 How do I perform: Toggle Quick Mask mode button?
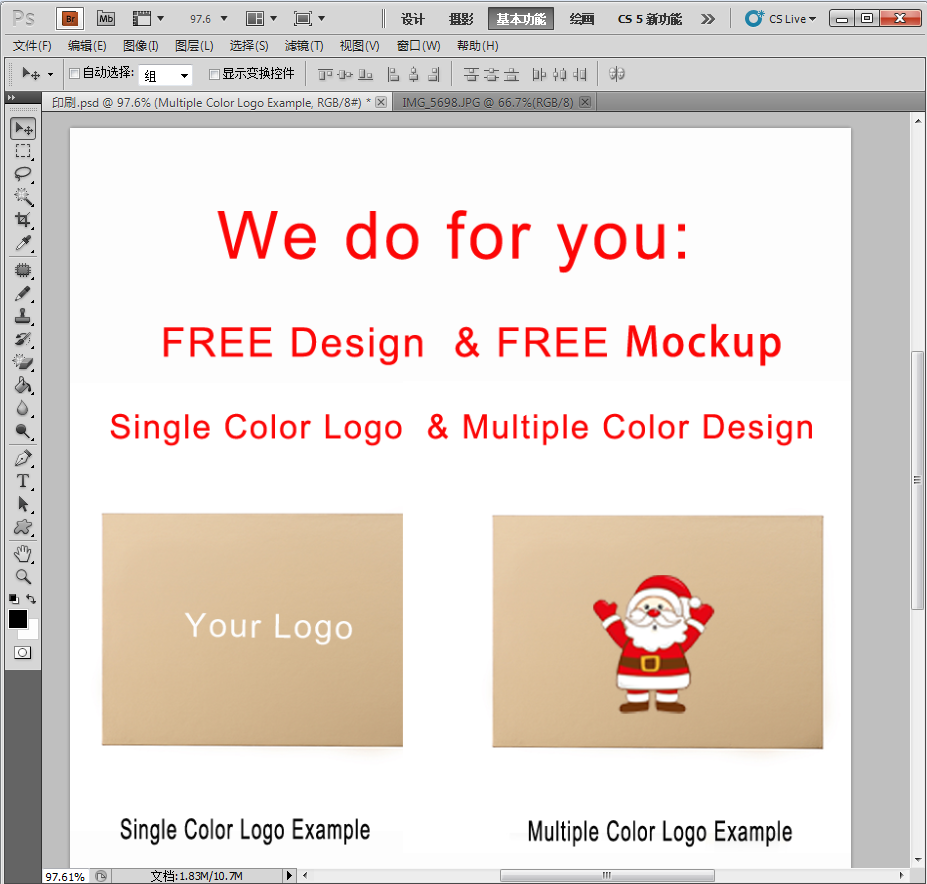coord(22,652)
